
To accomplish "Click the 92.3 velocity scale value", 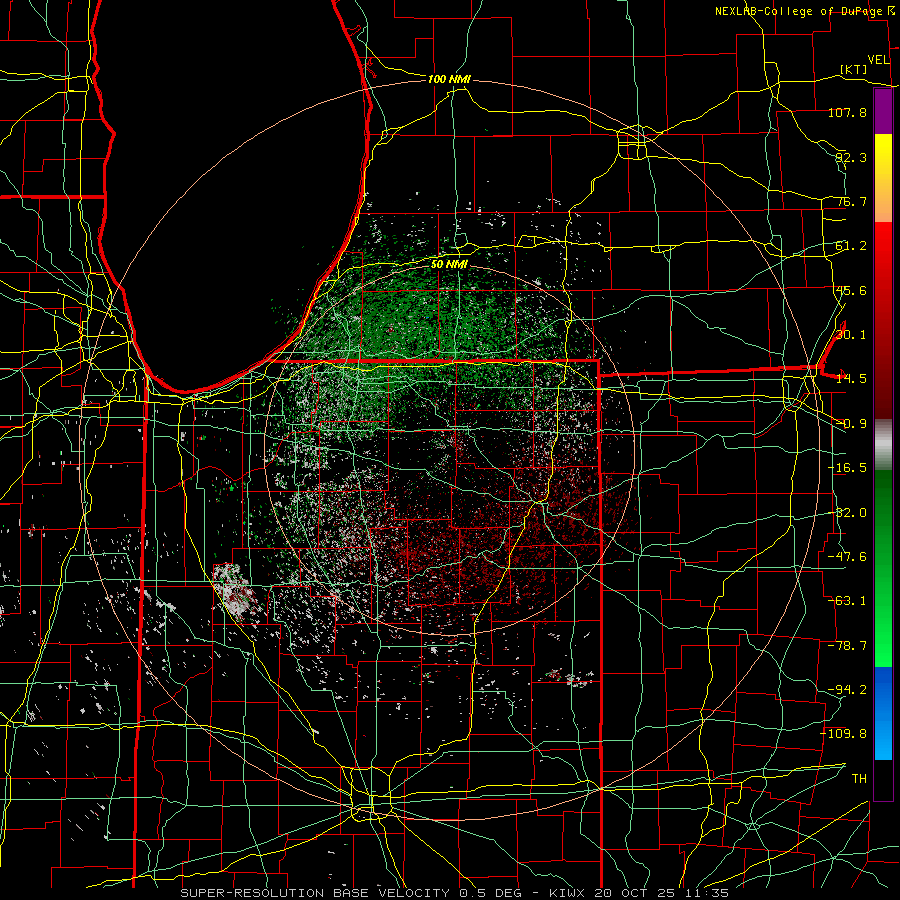I will click(x=851, y=157).
